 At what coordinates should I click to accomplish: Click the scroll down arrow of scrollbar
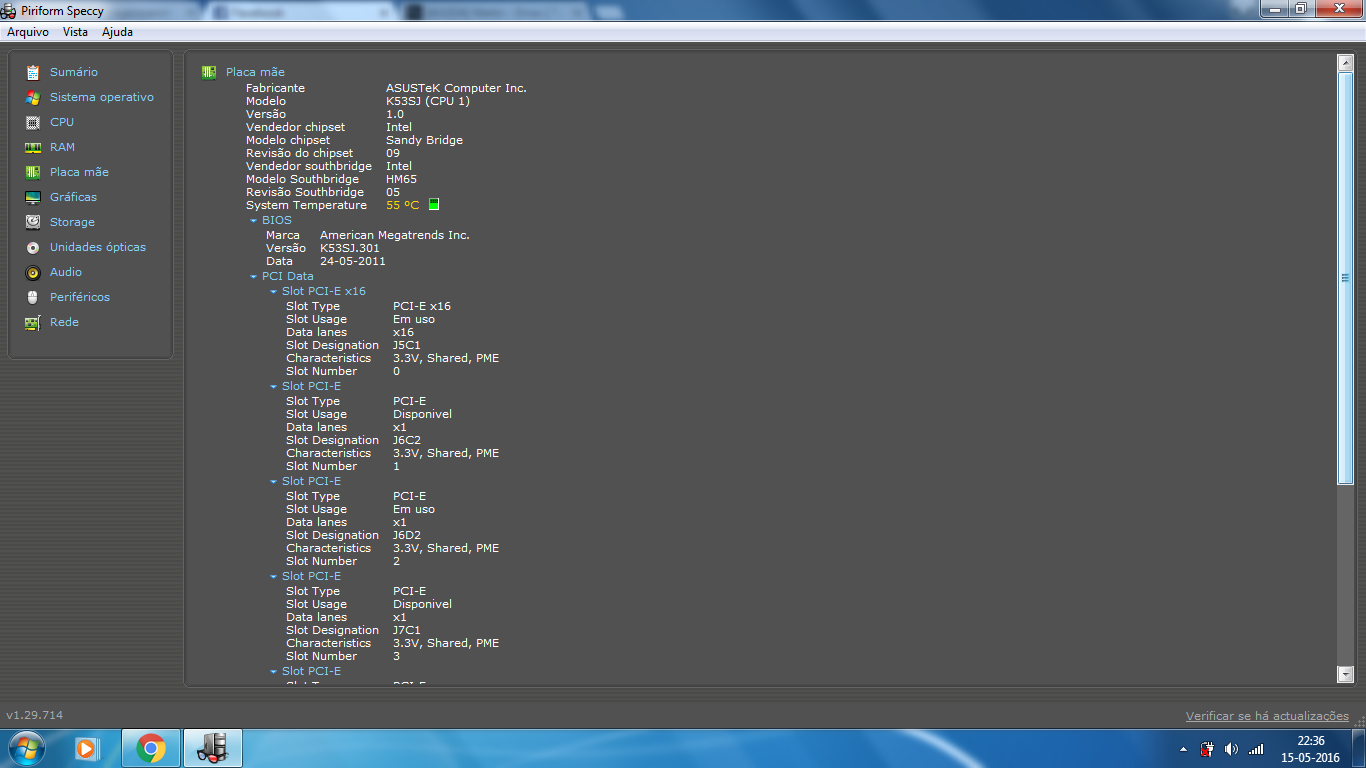point(1345,675)
